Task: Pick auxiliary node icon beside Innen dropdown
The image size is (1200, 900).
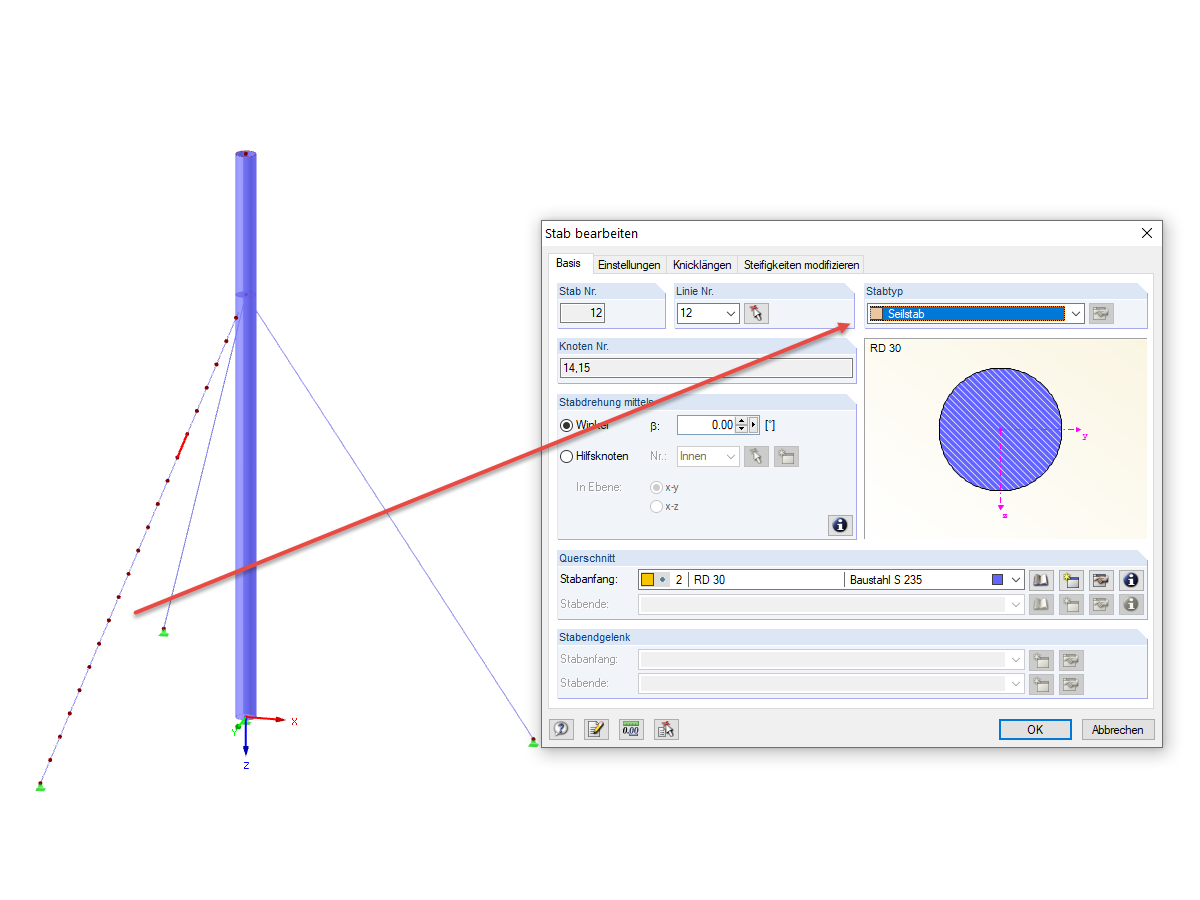Action: (x=756, y=456)
